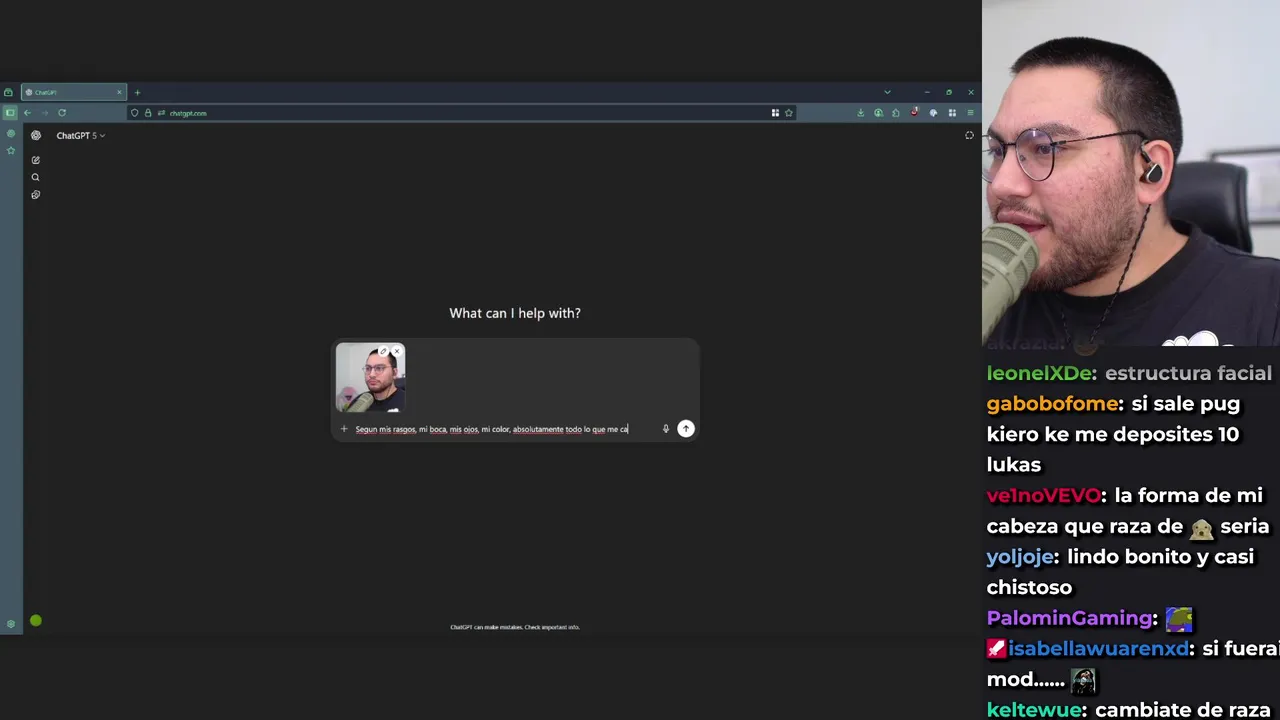Click the red extension icon with badge
The image size is (1280, 720).
(914, 112)
